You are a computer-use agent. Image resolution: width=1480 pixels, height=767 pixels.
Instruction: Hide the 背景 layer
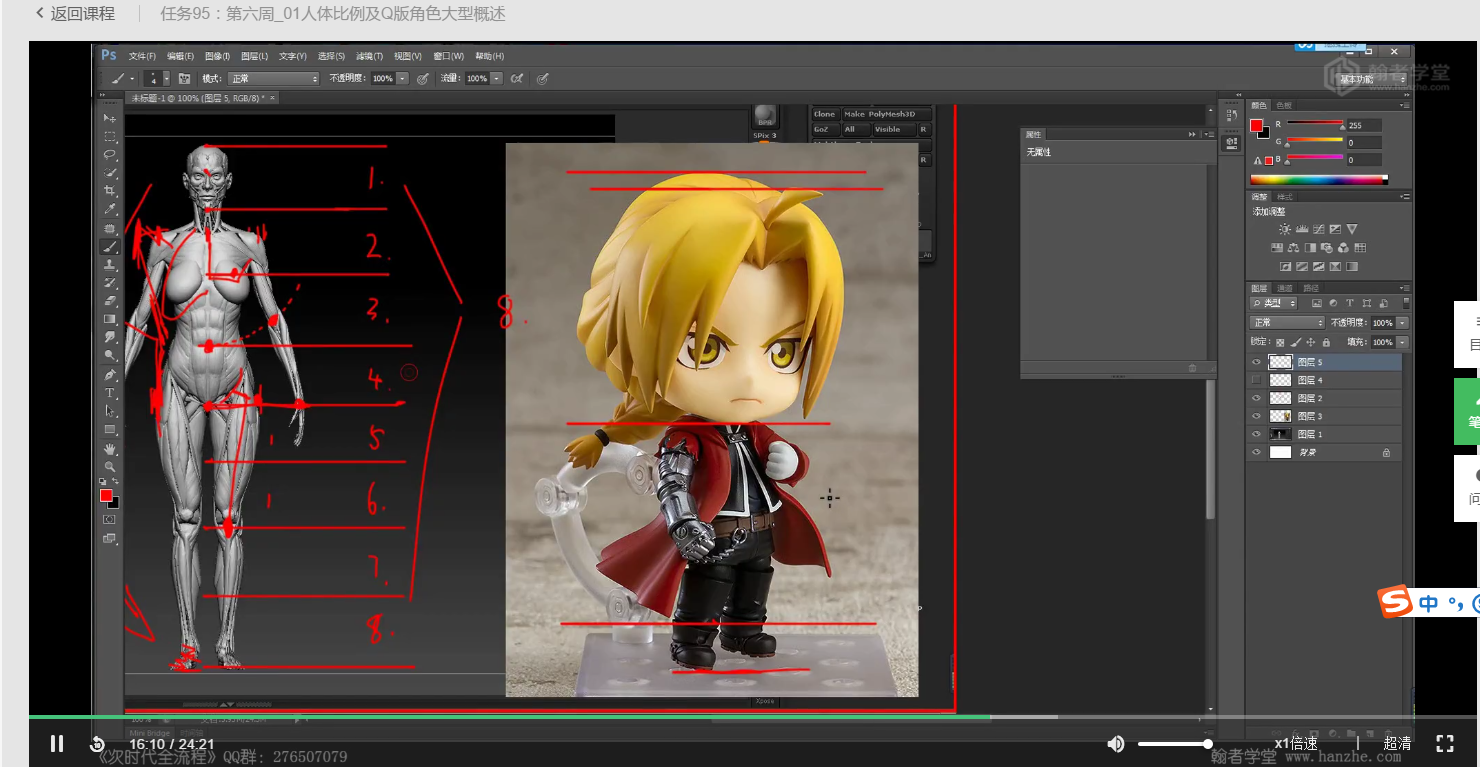(1257, 452)
